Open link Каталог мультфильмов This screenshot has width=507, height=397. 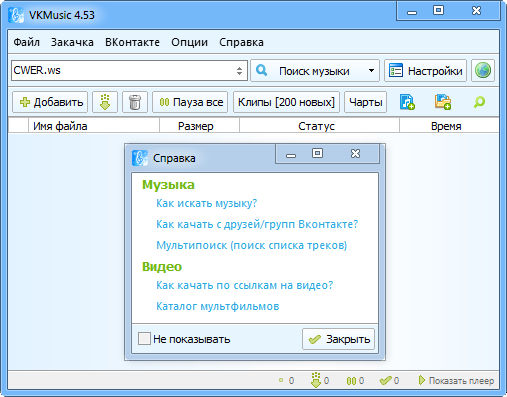pyautogui.click(x=218, y=306)
